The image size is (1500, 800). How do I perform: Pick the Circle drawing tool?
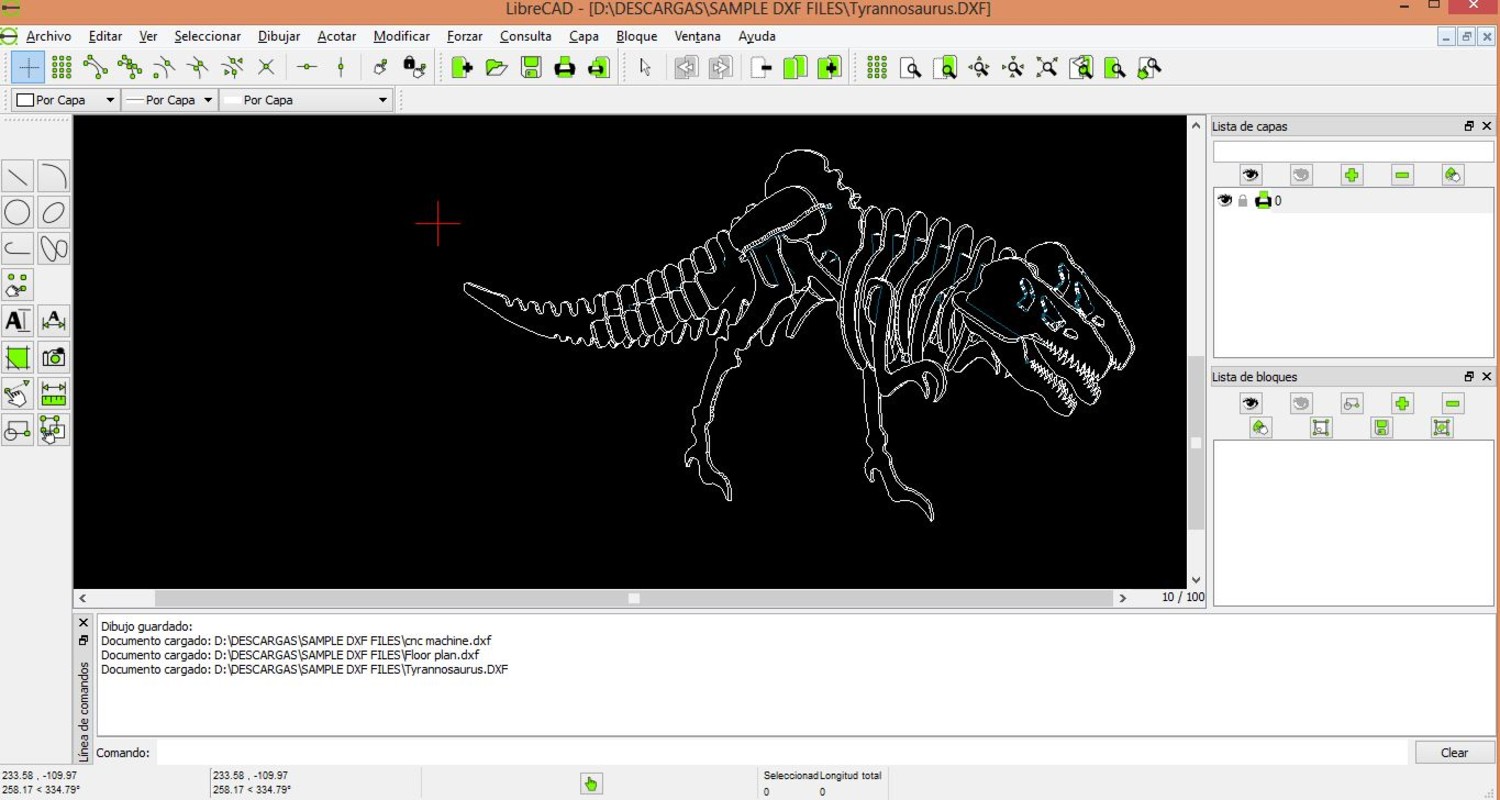(17, 212)
